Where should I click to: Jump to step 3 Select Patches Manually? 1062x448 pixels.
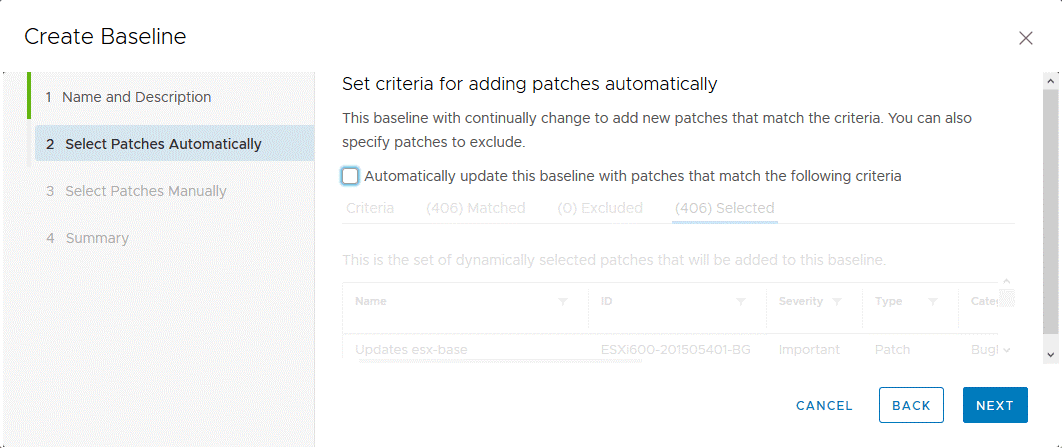pyautogui.click(x=146, y=191)
